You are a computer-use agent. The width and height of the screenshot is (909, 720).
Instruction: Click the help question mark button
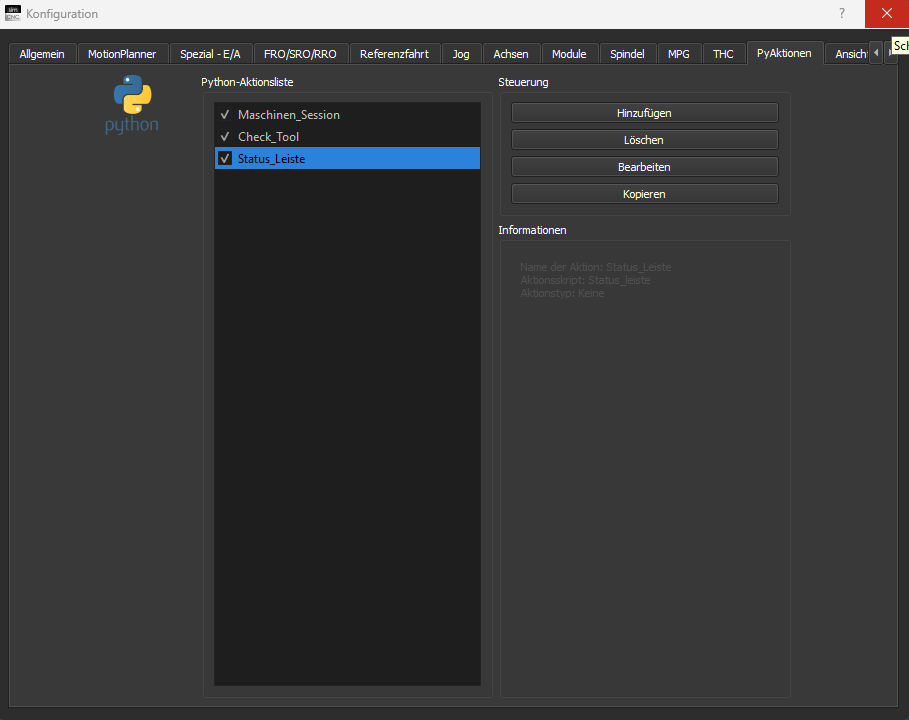[842, 13]
